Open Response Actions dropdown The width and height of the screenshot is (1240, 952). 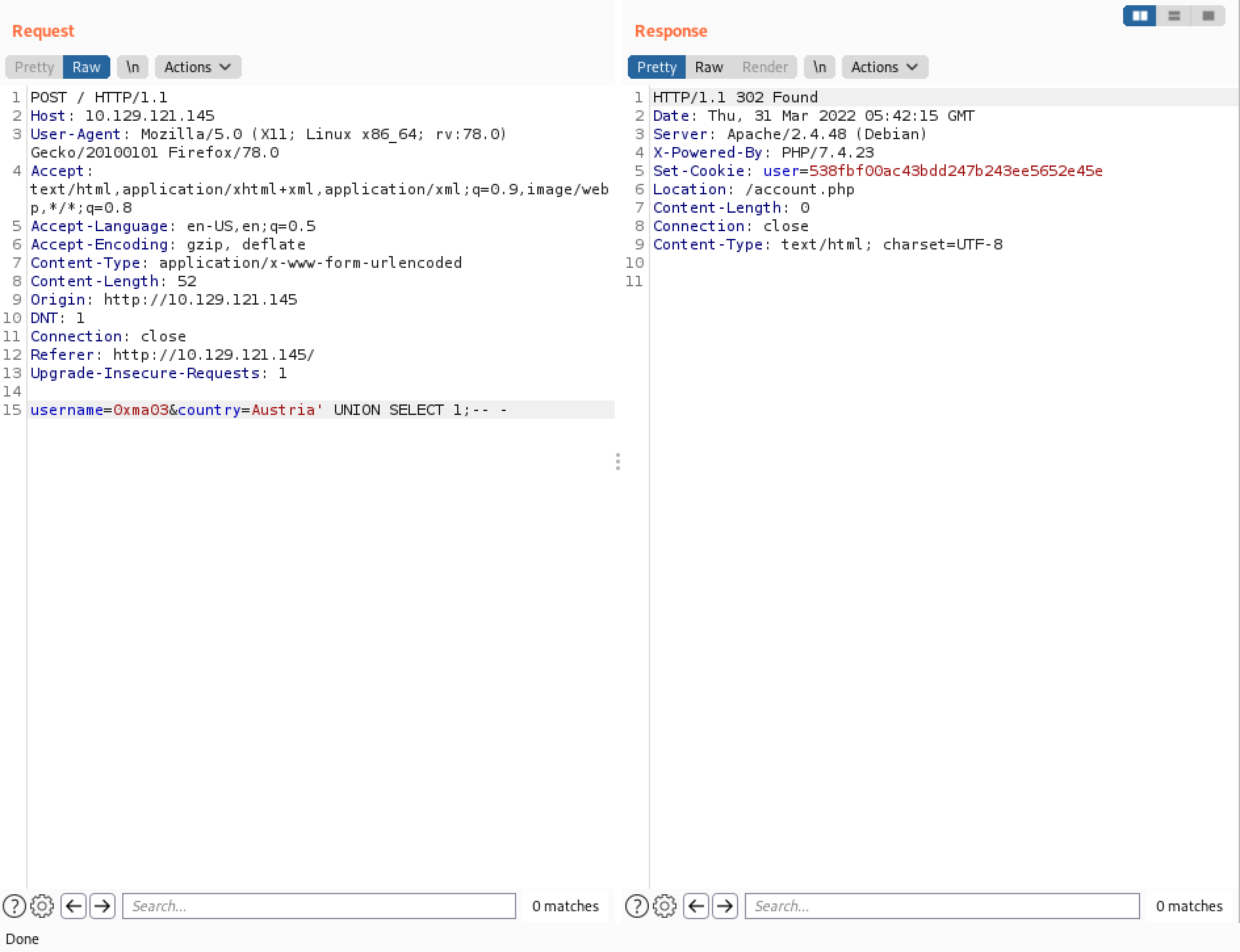coord(885,67)
